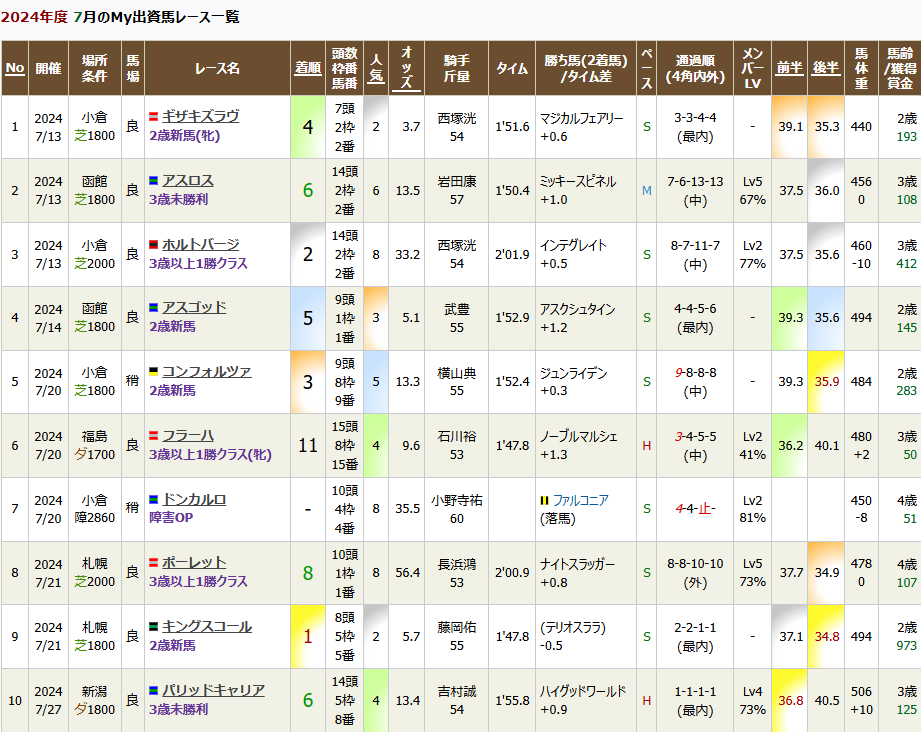Sort the table by No column
This screenshot has width=921, height=732.
point(15,68)
